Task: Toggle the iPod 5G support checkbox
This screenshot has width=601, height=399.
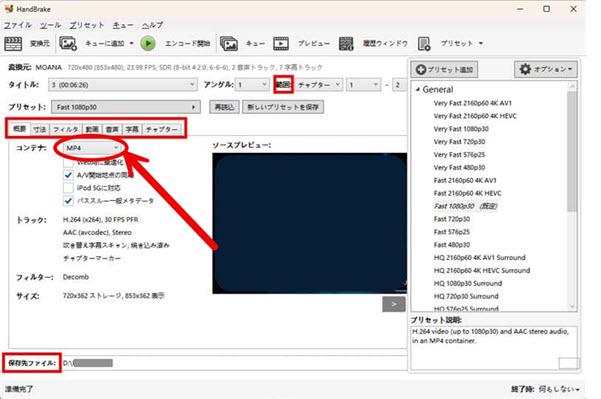Action: point(68,188)
